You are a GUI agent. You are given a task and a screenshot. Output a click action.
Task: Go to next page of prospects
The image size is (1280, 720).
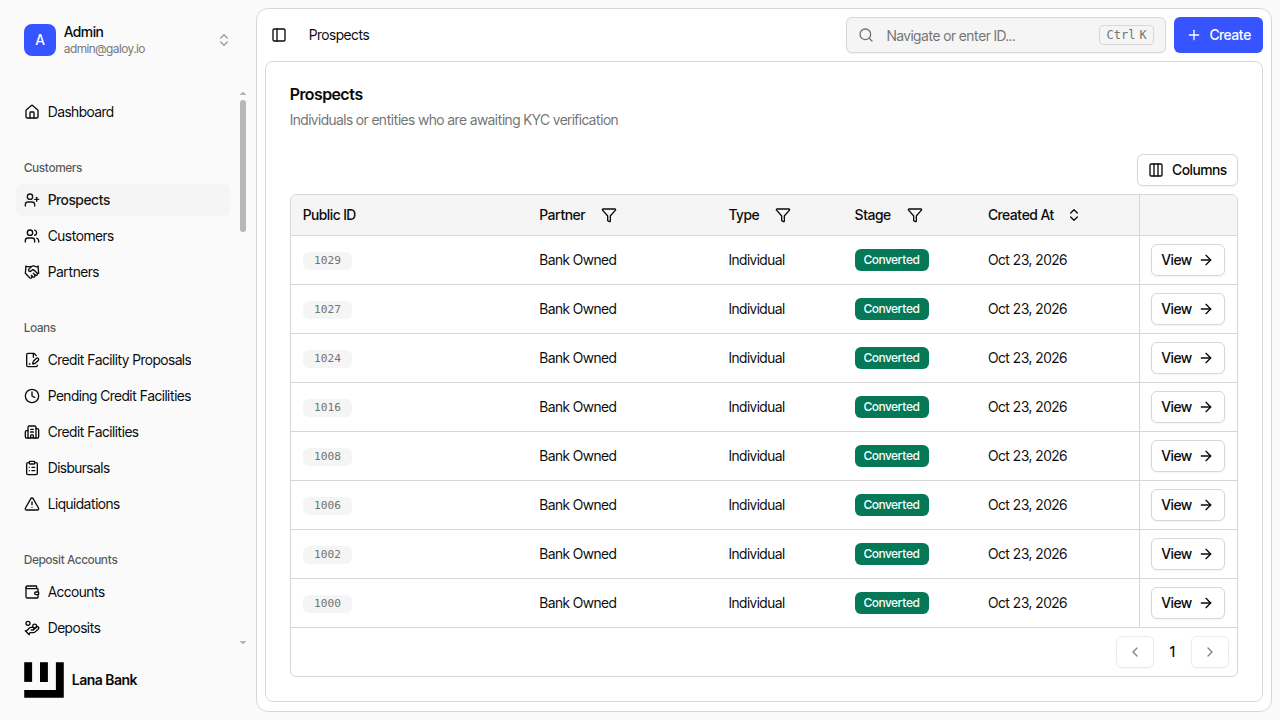(x=1210, y=652)
